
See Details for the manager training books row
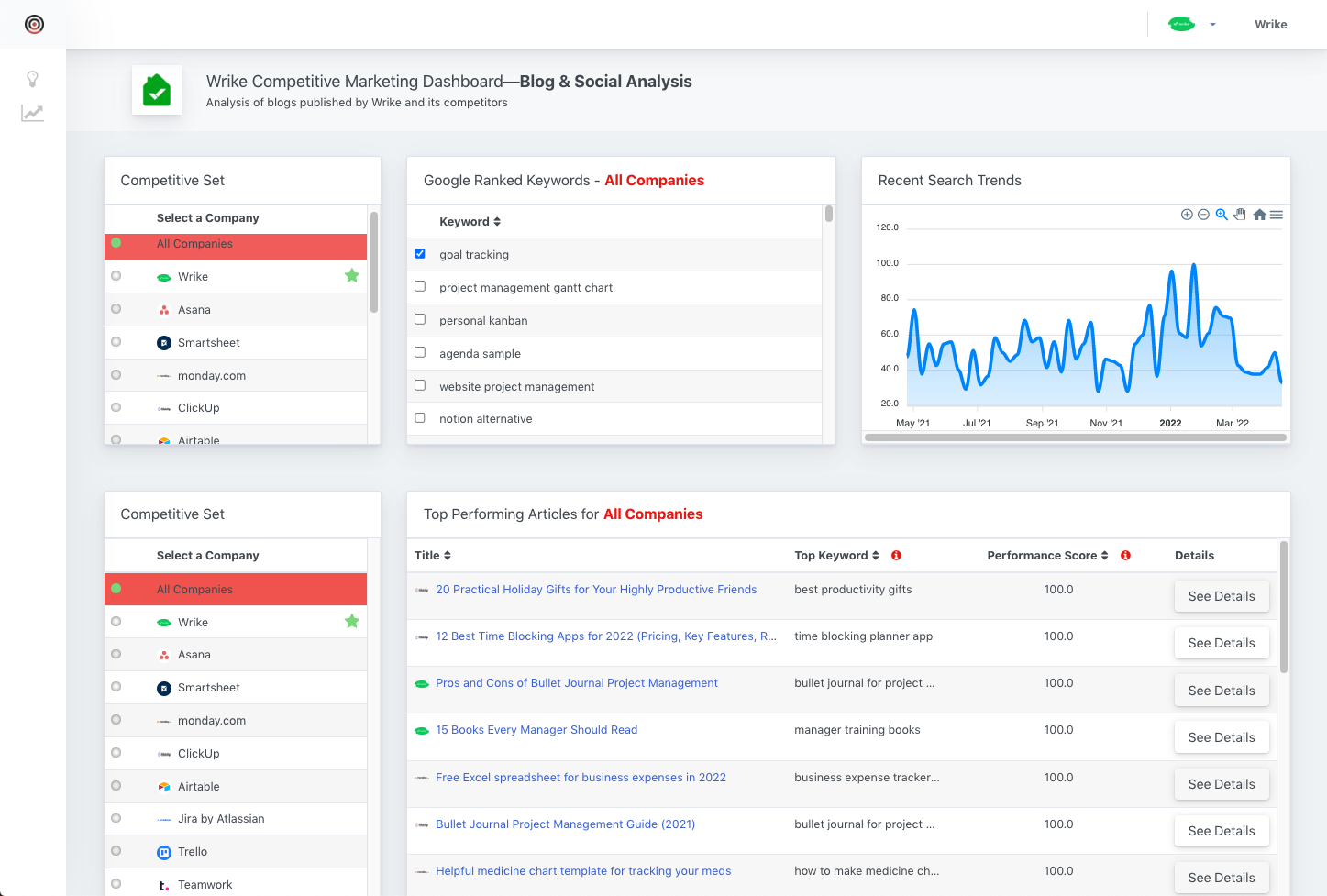[1222, 737]
